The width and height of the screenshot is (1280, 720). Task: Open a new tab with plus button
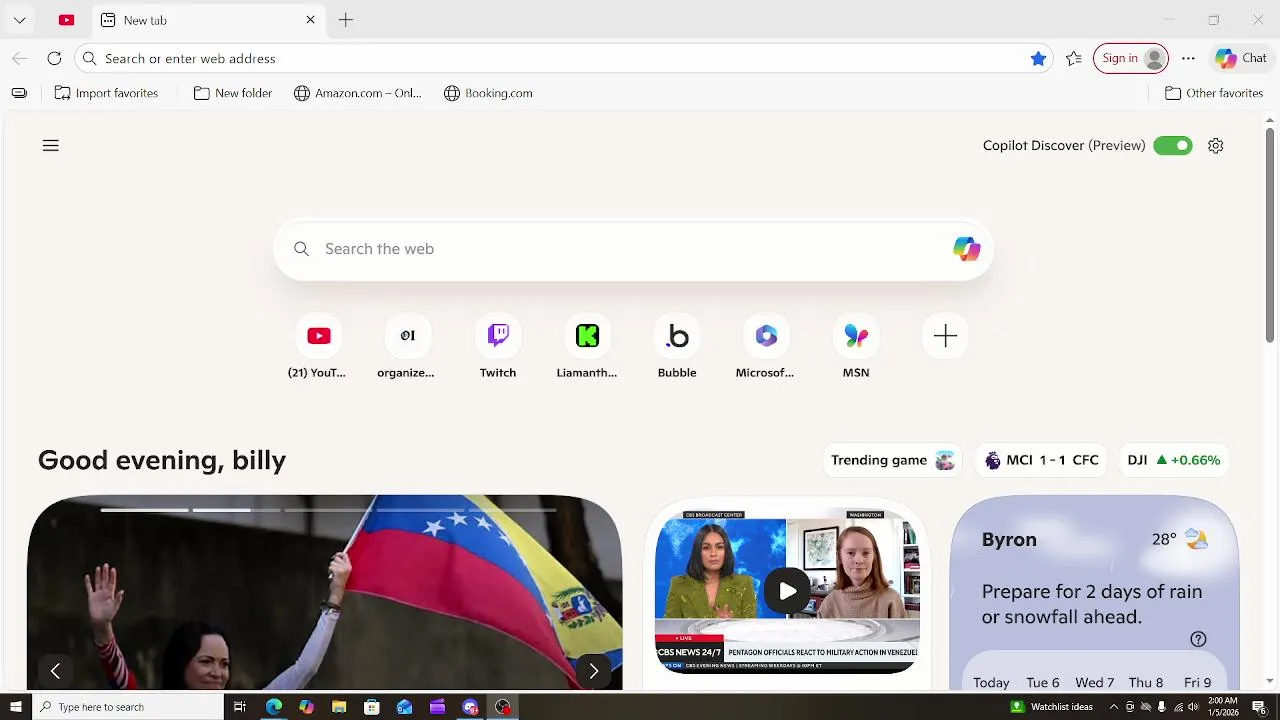(x=345, y=20)
